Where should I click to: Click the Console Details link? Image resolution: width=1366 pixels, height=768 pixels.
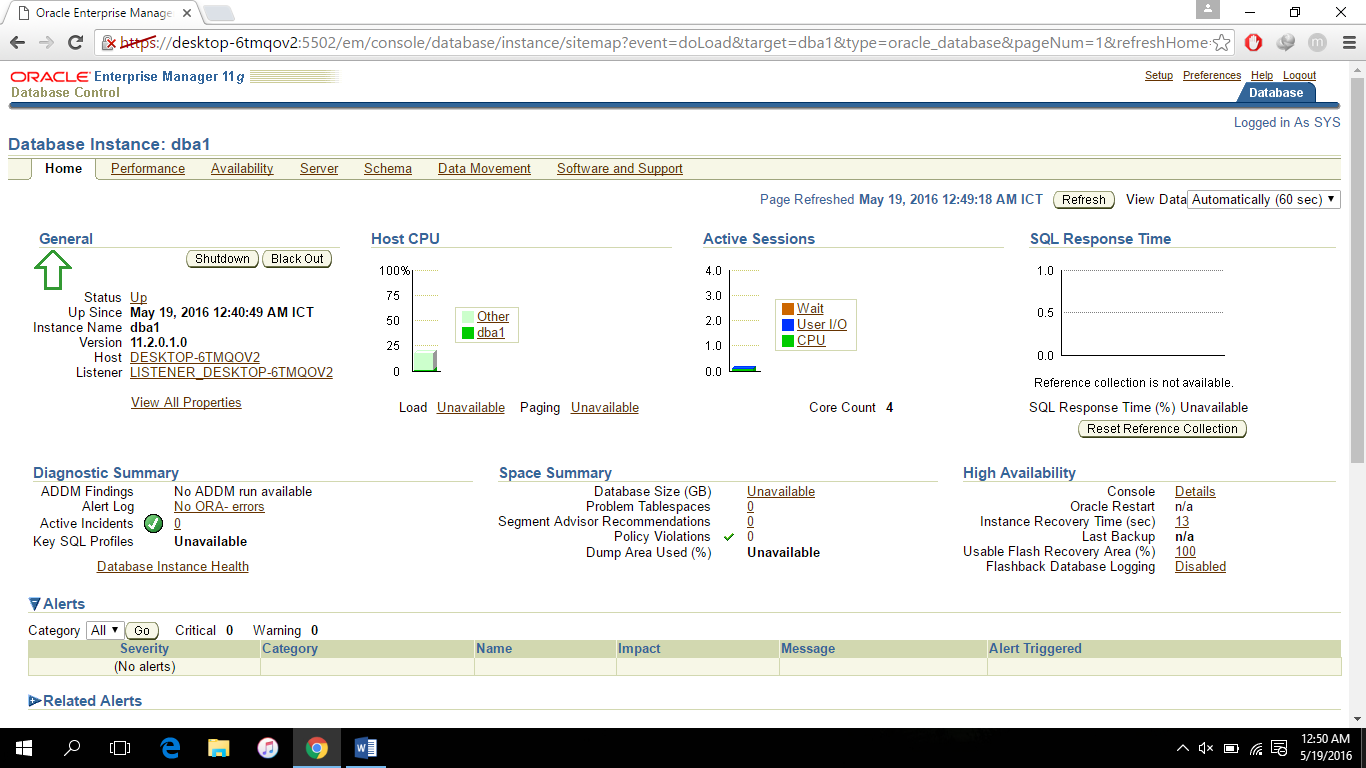tap(1195, 492)
